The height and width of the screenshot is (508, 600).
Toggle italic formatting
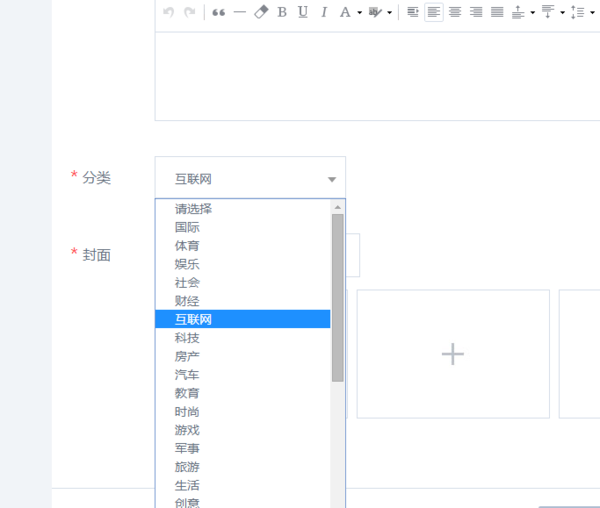[324, 12]
